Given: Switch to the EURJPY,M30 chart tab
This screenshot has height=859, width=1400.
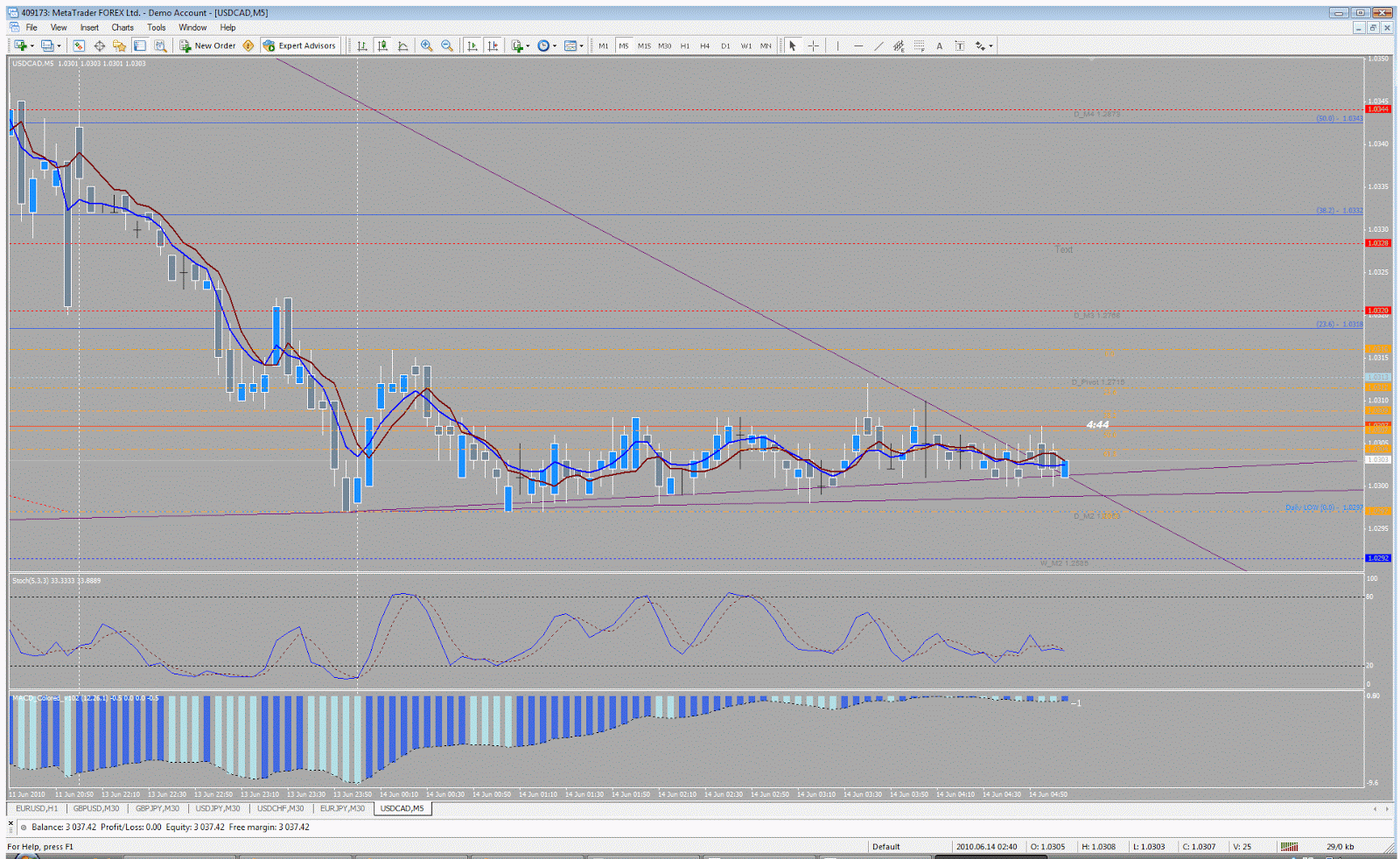Looking at the screenshot, I should [342, 808].
